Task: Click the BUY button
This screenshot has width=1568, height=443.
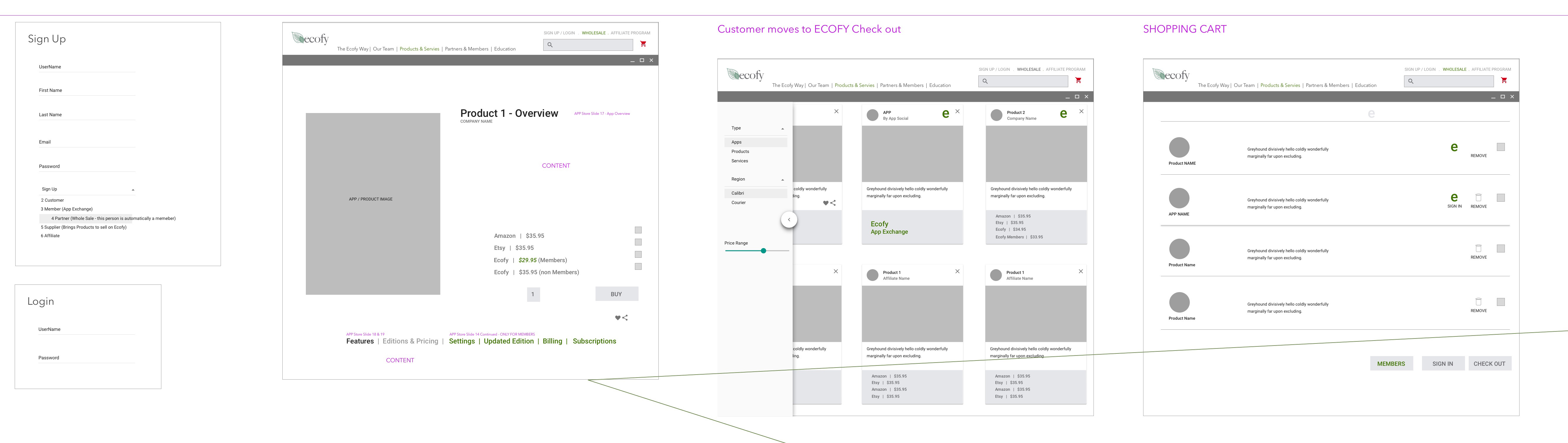Action: pyautogui.click(x=617, y=294)
